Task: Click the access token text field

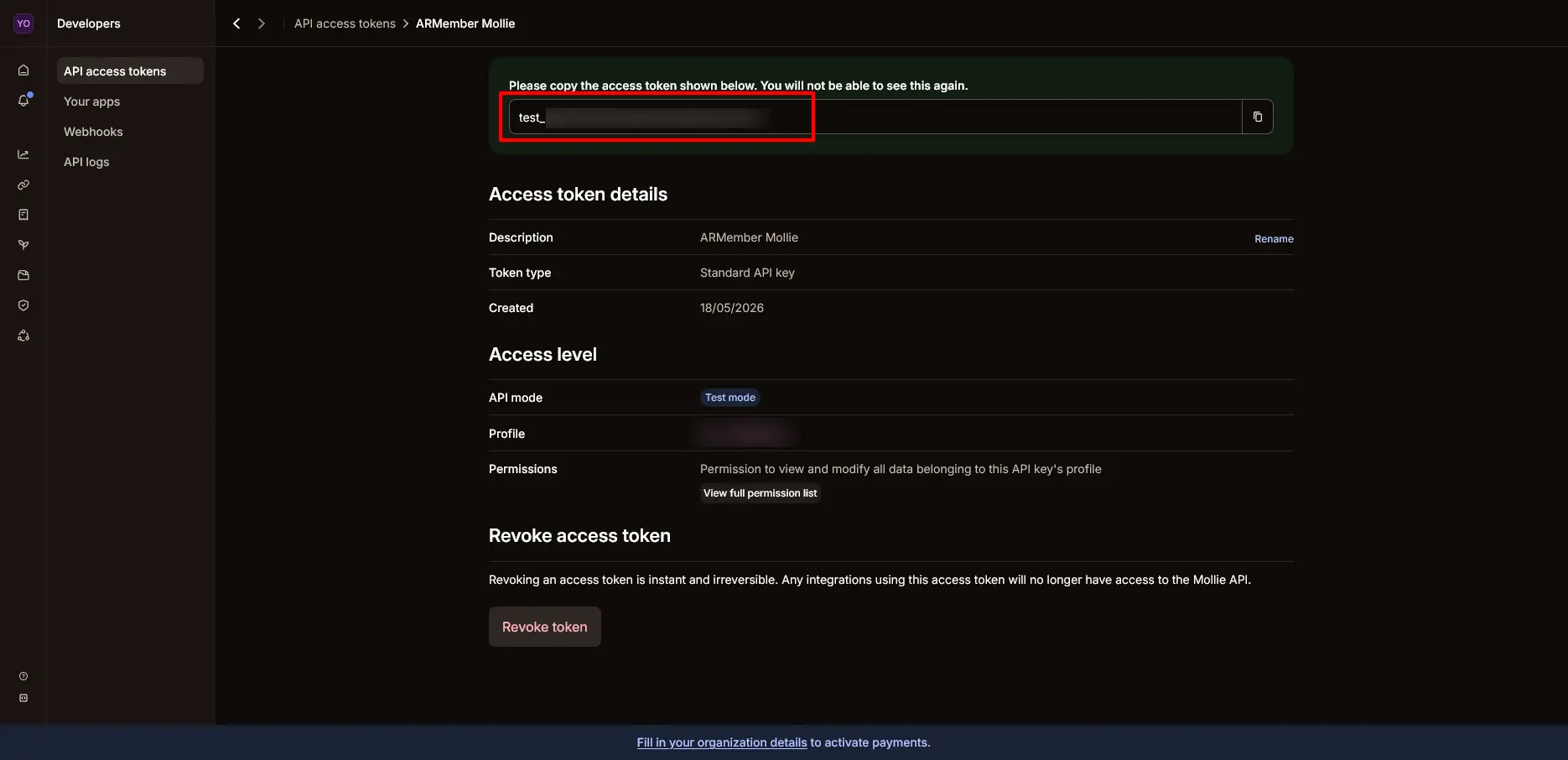Action: tap(875, 117)
